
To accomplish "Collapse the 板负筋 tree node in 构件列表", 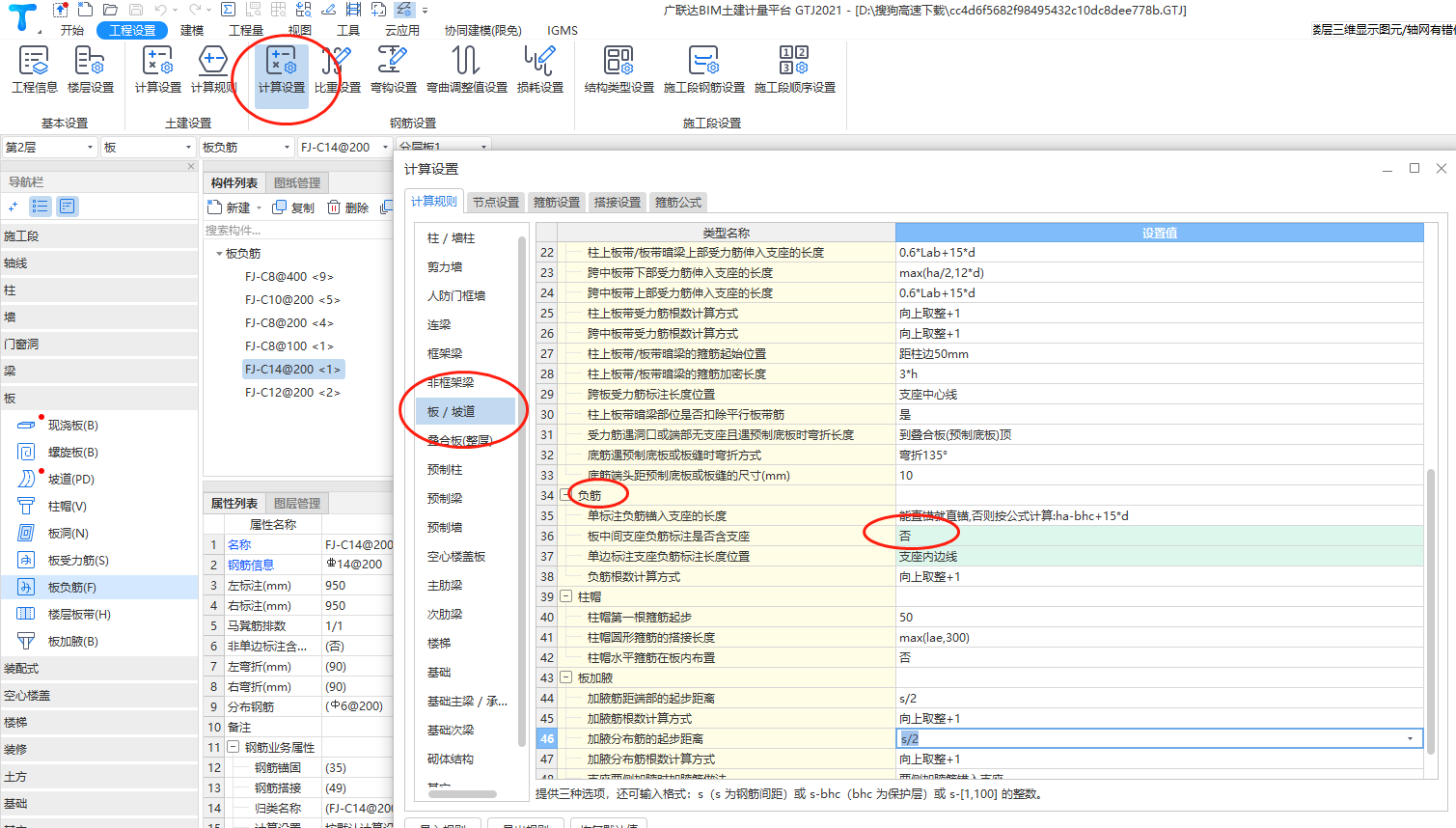I will click(x=219, y=254).
